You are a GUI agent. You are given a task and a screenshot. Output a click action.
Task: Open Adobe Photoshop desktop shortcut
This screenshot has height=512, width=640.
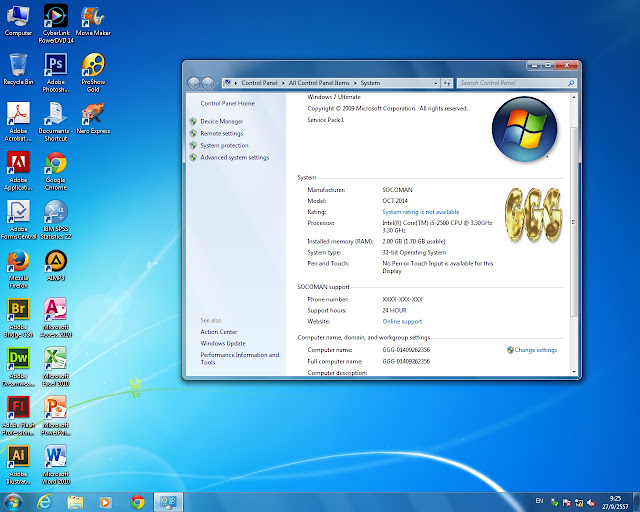click(56, 72)
